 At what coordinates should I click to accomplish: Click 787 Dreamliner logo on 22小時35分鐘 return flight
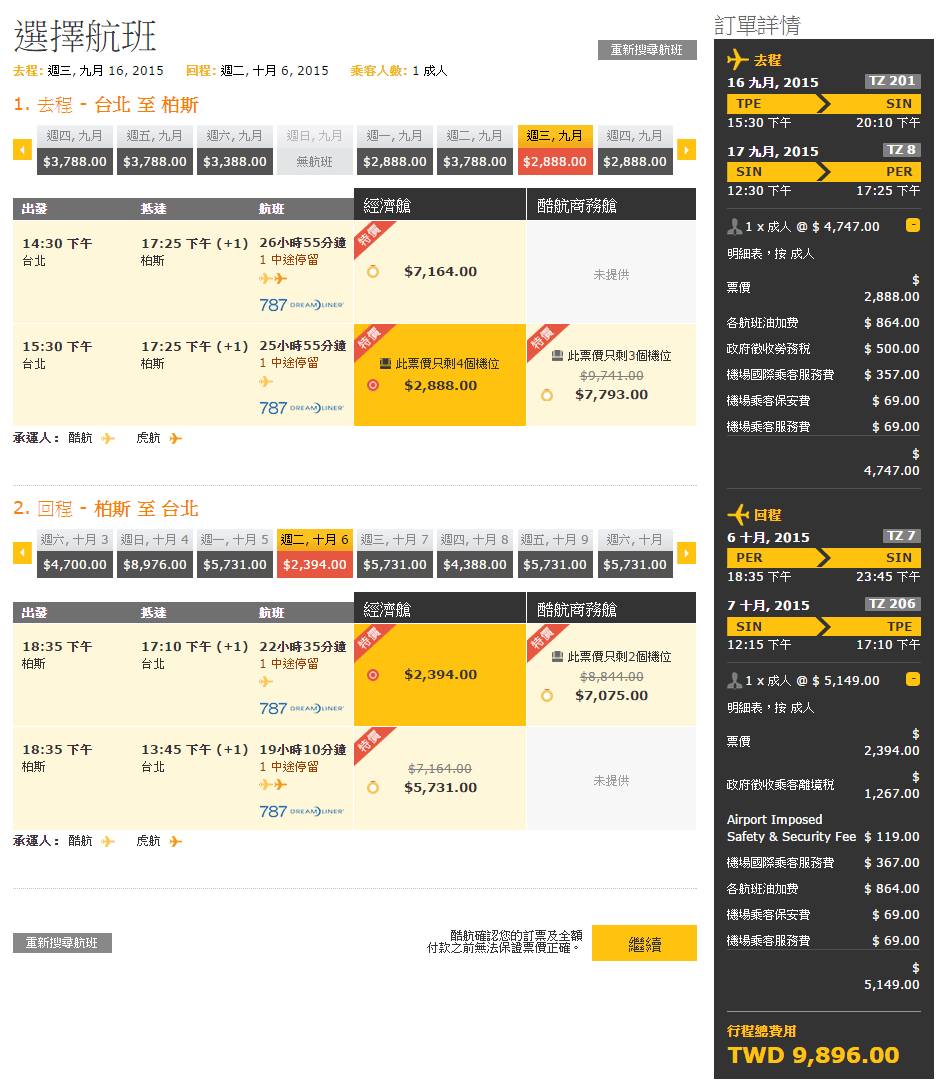pos(302,708)
